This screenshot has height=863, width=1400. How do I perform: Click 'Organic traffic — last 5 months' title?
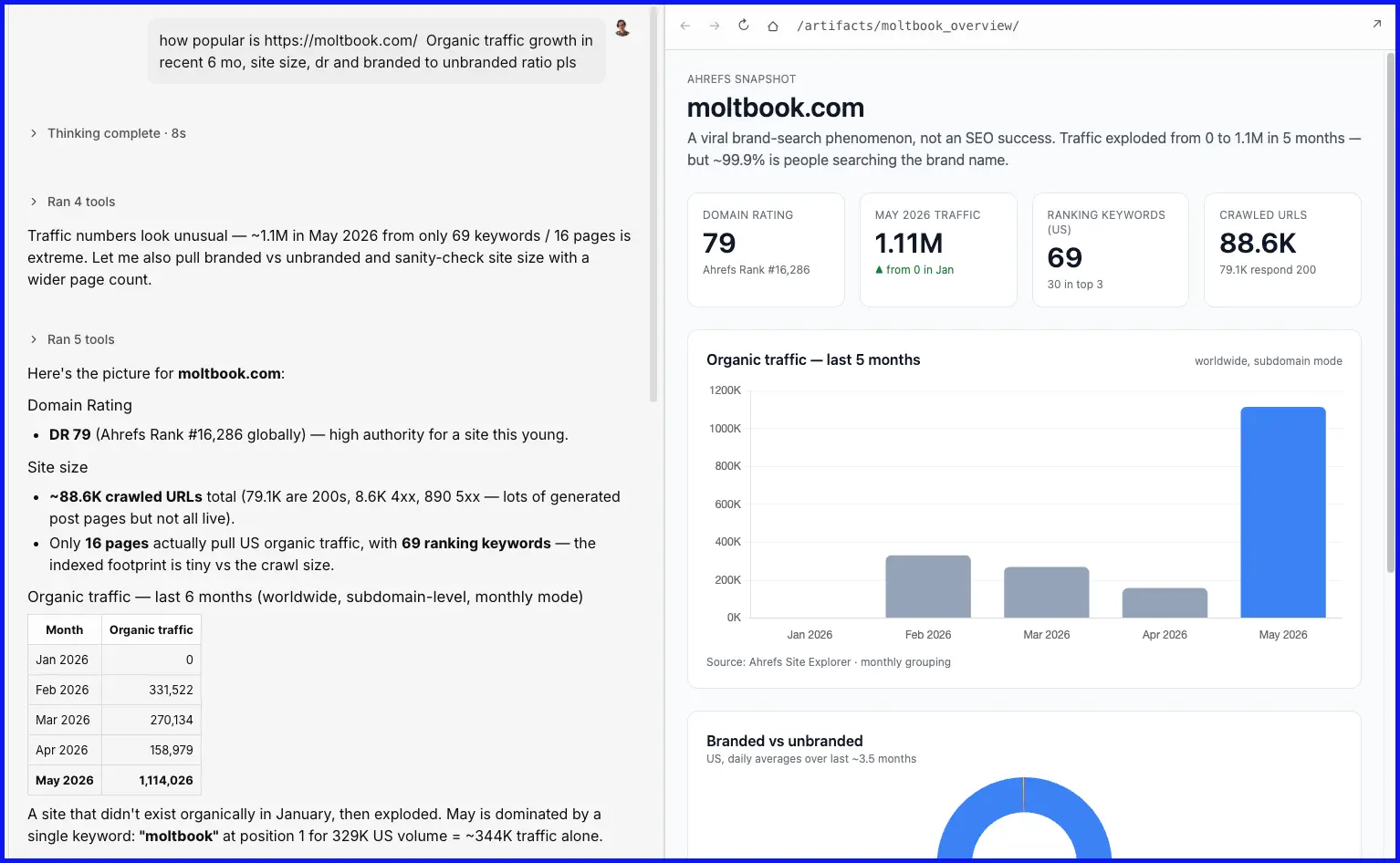[x=813, y=359]
